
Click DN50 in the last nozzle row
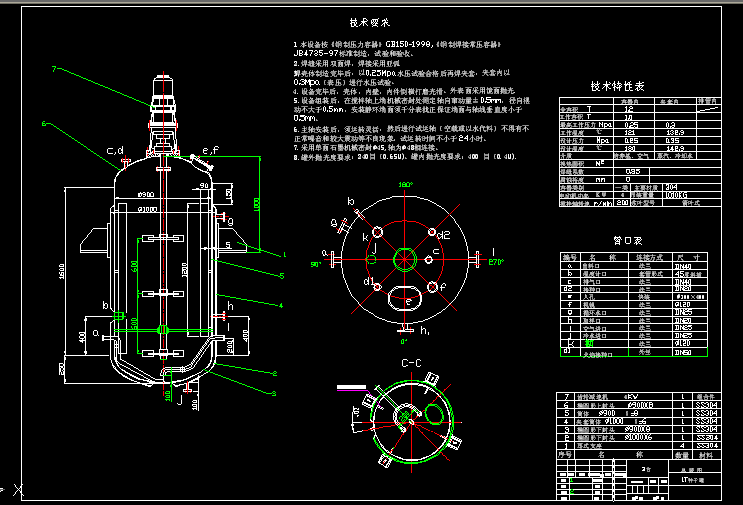click(683, 352)
